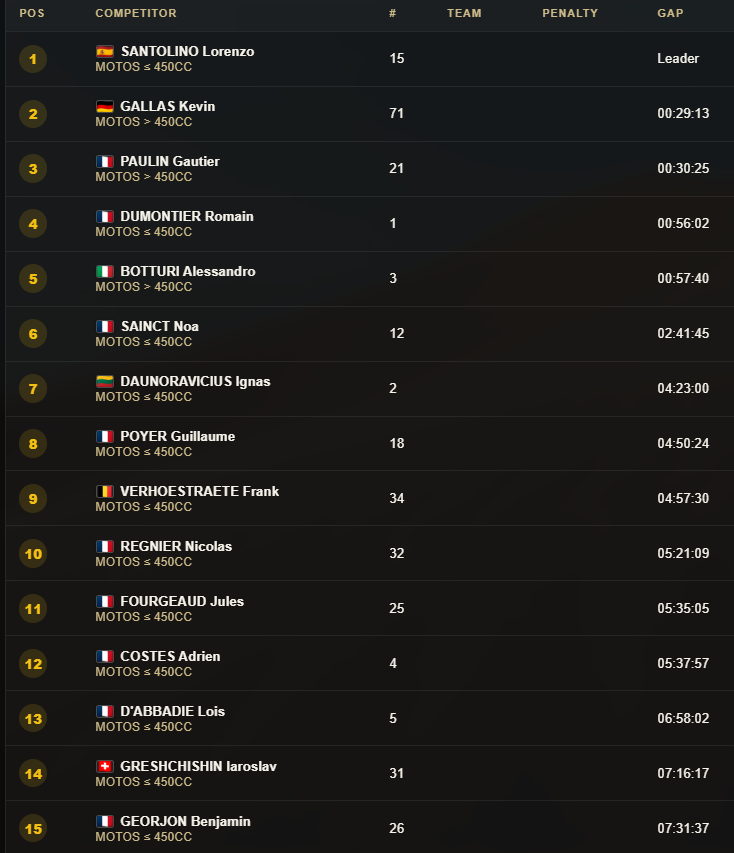This screenshot has width=734, height=853.
Task: Click gap time 07:31:37 for GEORJON
Action: (x=683, y=828)
